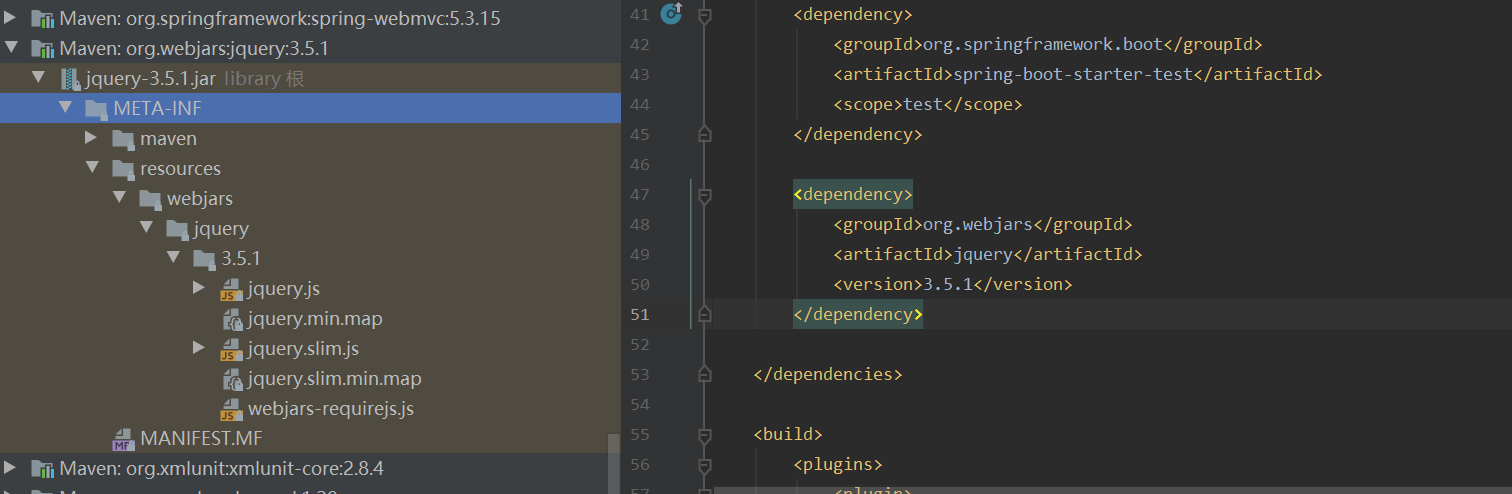This screenshot has height=494, width=1512.
Task: Click the 3.5.1 folder icon
Action: (204, 259)
